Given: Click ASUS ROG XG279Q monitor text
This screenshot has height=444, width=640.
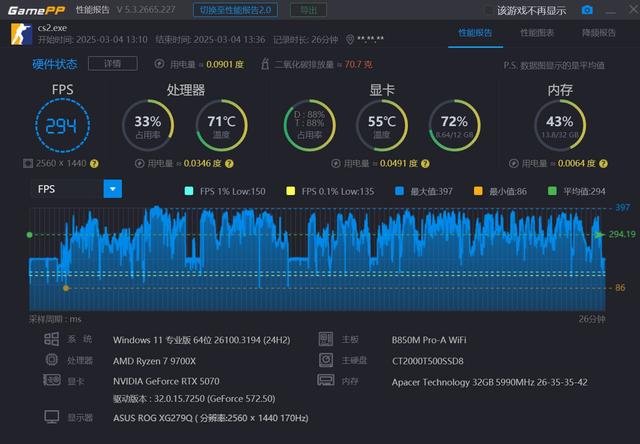Looking at the screenshot, I should click(x=211, y=418).
